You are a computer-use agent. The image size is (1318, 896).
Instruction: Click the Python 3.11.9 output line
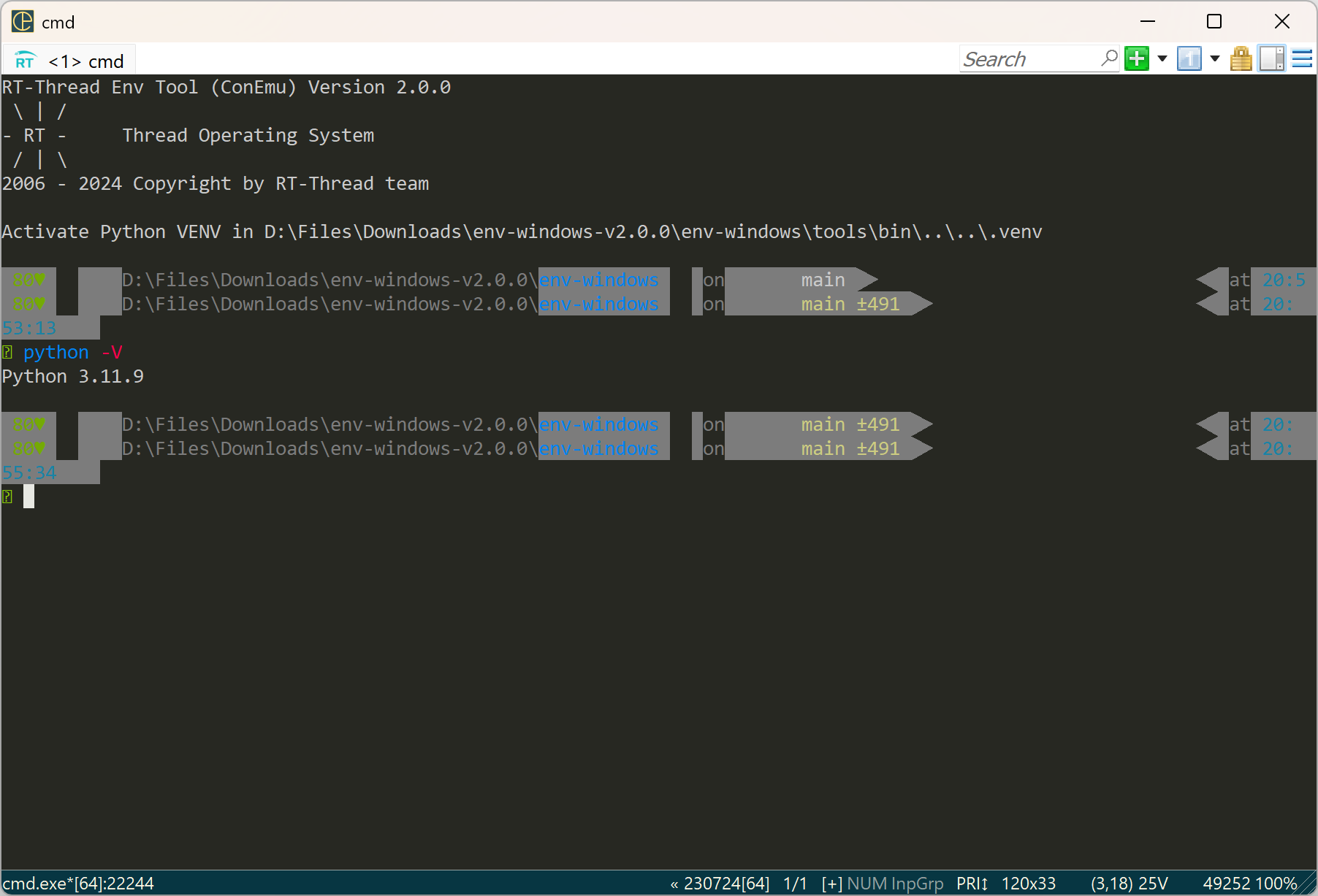pos(72,376)
